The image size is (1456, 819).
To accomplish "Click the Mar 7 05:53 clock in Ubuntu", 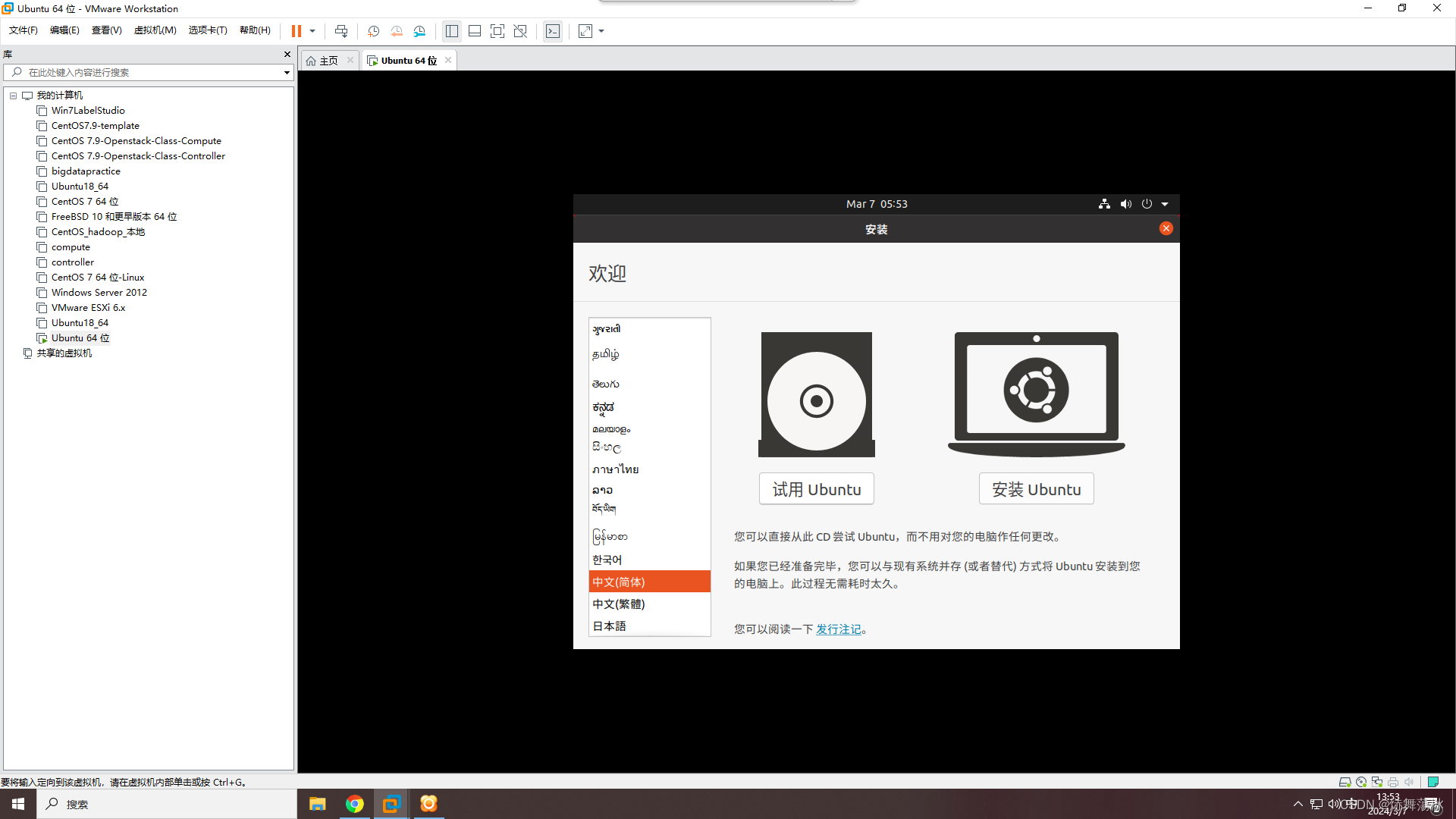I will coord(877,204).
